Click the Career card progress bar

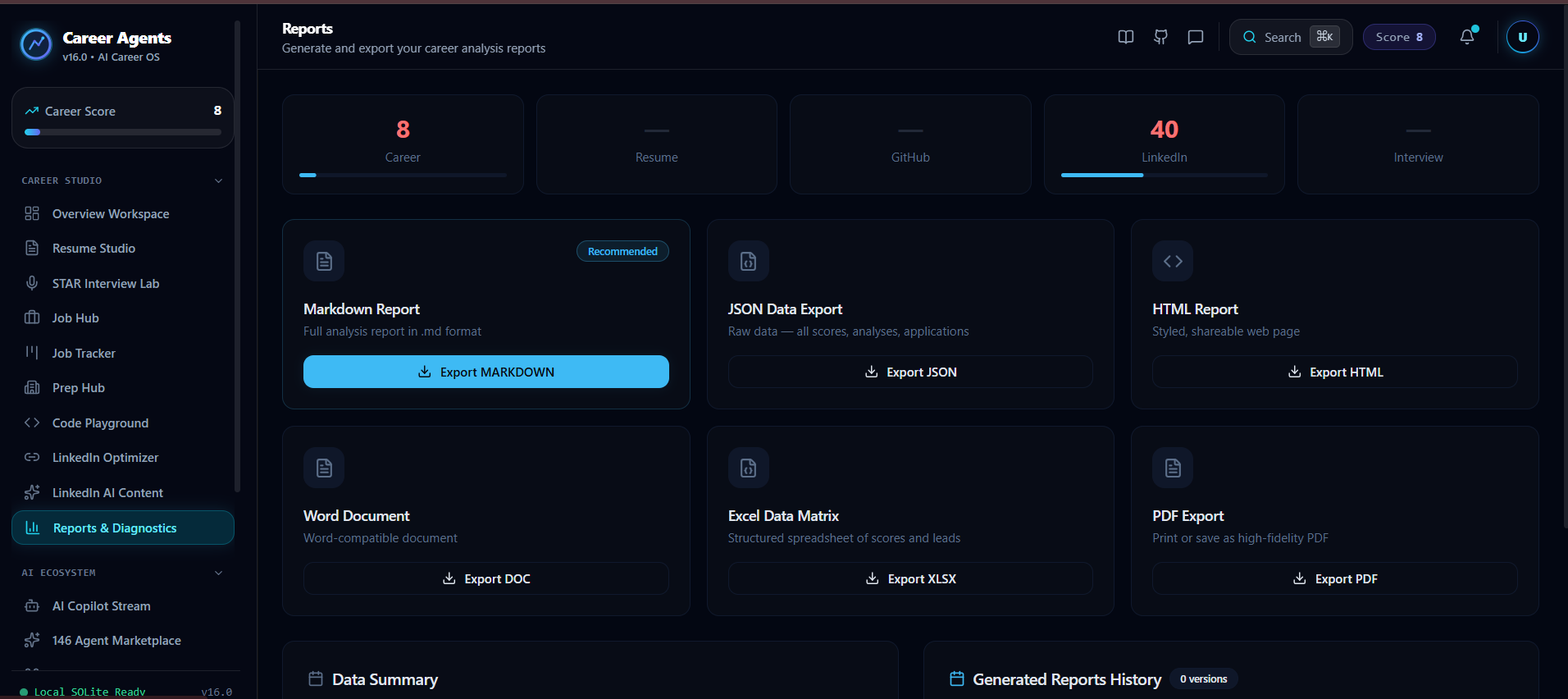point(403,175)
